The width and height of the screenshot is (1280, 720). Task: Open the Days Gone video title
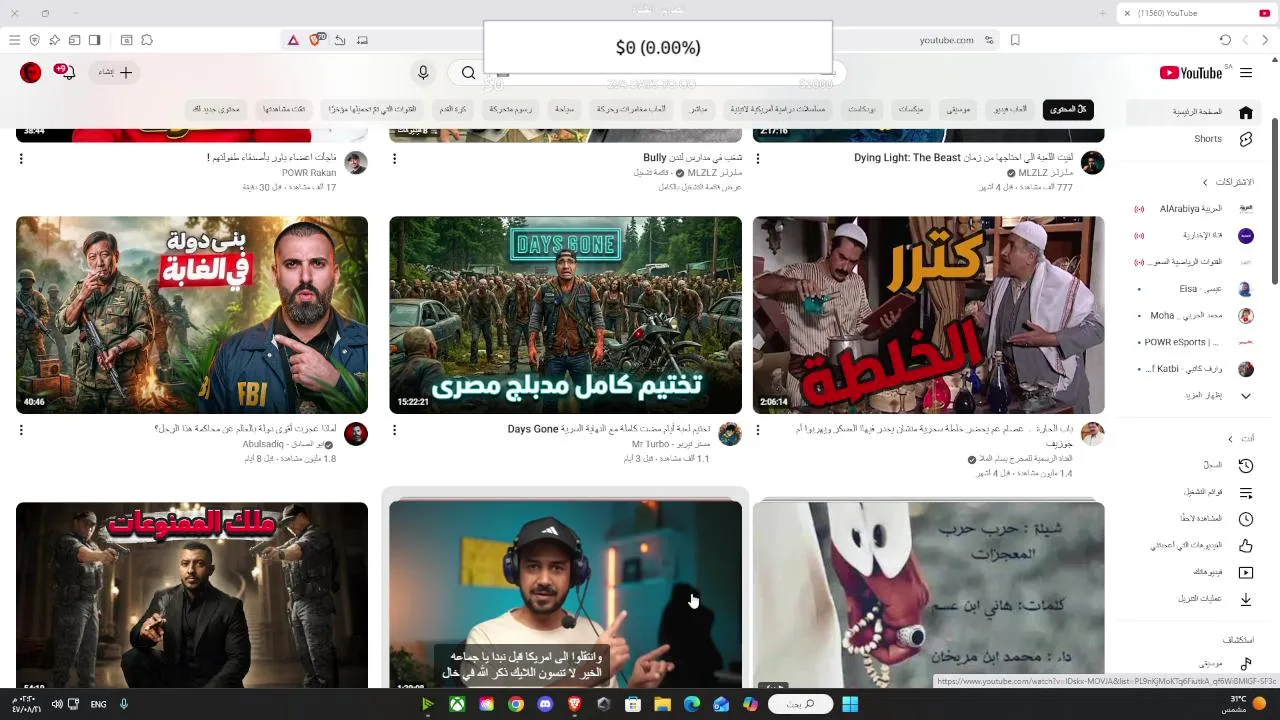click(609, 429)
